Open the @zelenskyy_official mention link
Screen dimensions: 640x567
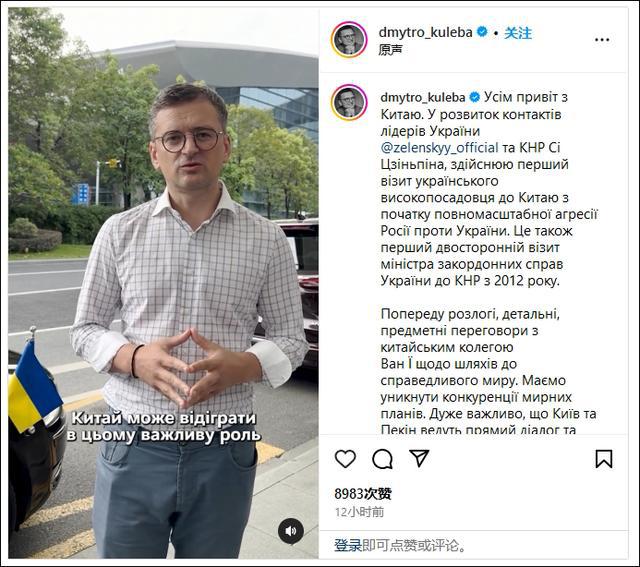point(439,147)
